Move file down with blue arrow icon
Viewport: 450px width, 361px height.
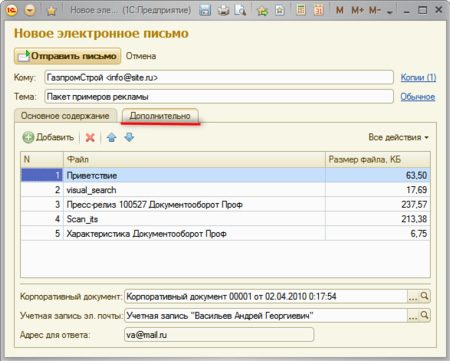coord(129,137)
